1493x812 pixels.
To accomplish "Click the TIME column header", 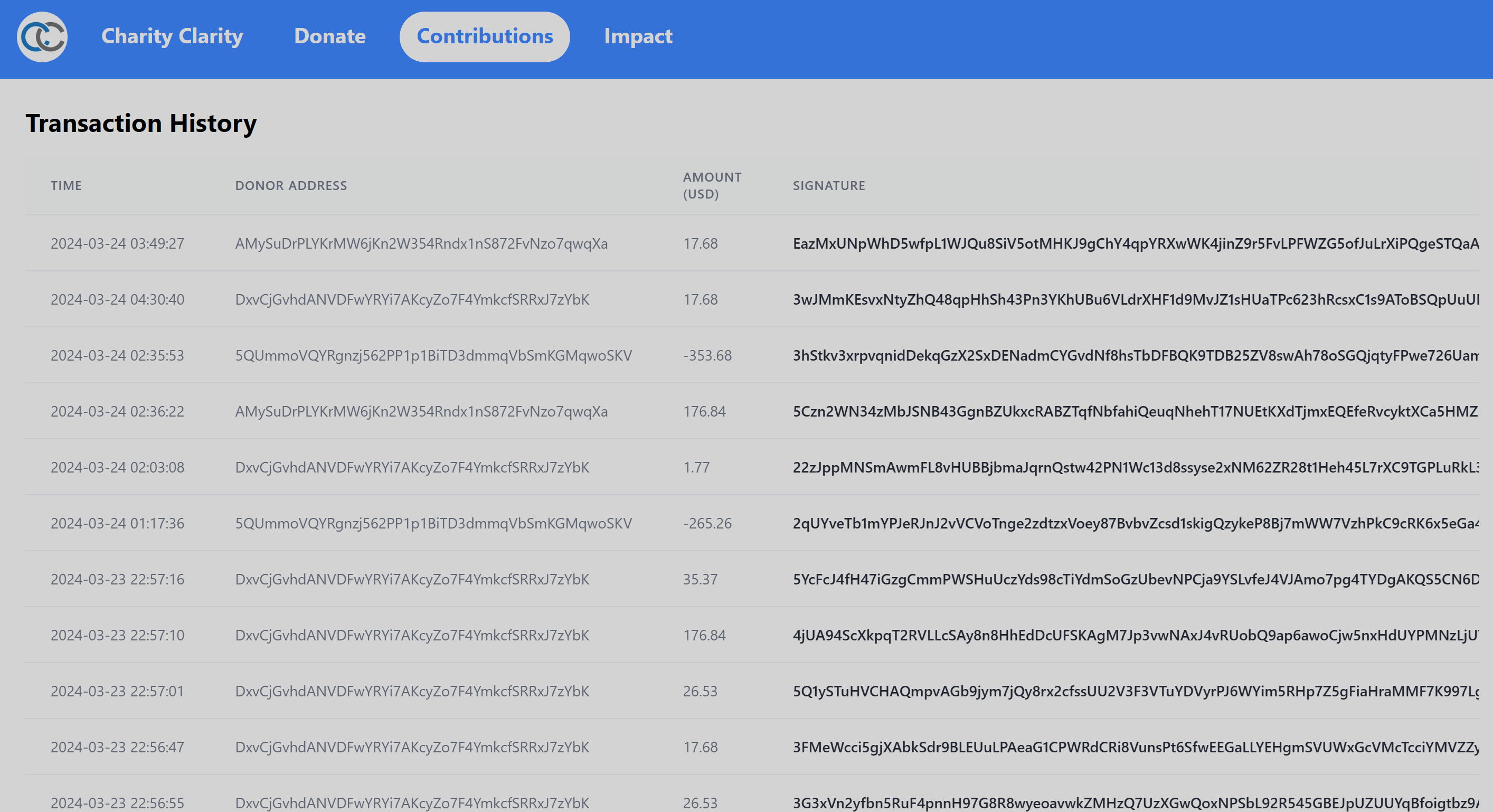I will (x=66, y=185).
